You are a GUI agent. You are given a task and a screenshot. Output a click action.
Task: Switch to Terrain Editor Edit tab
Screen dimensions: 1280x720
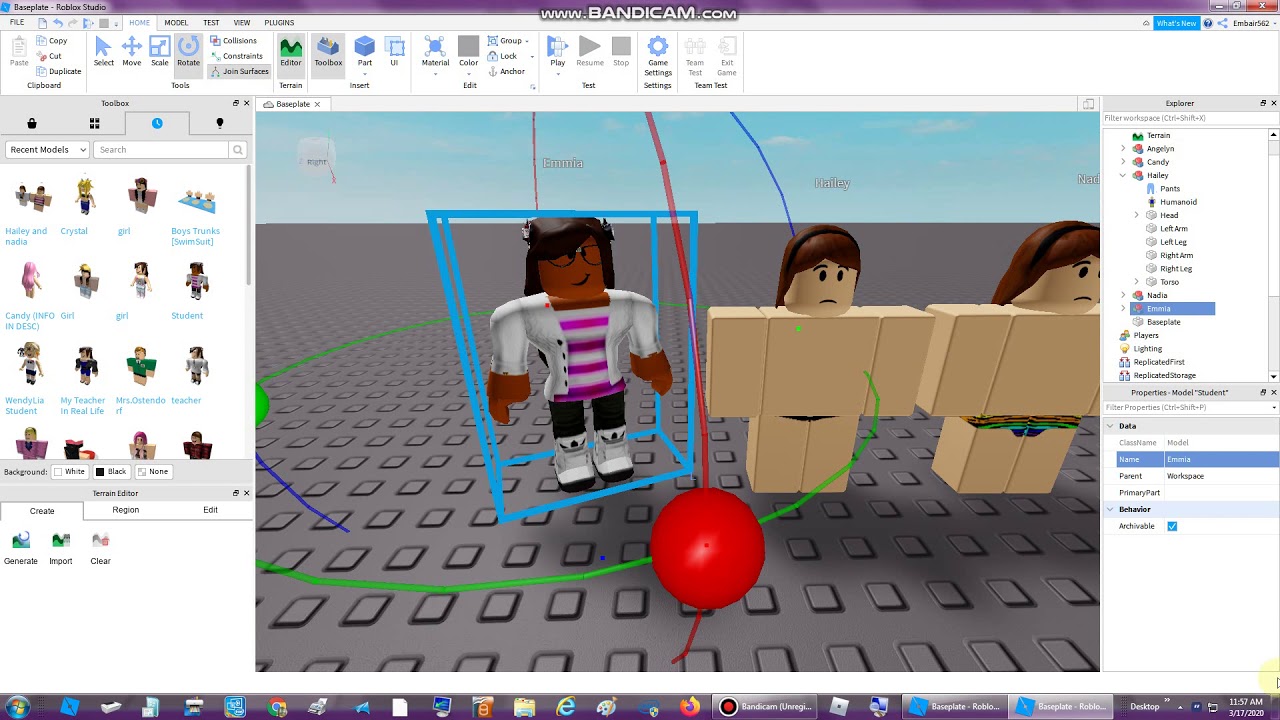210,510
